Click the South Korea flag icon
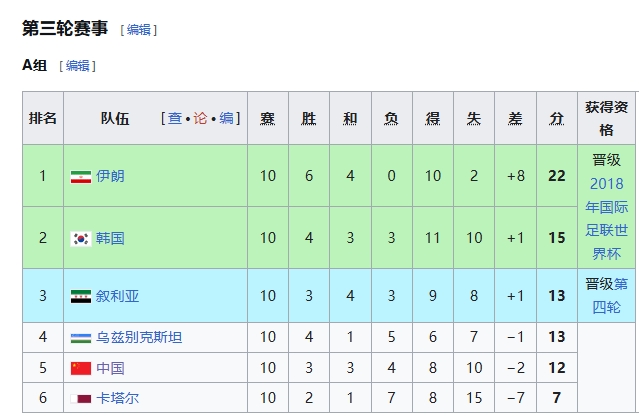 coord(81,238)
